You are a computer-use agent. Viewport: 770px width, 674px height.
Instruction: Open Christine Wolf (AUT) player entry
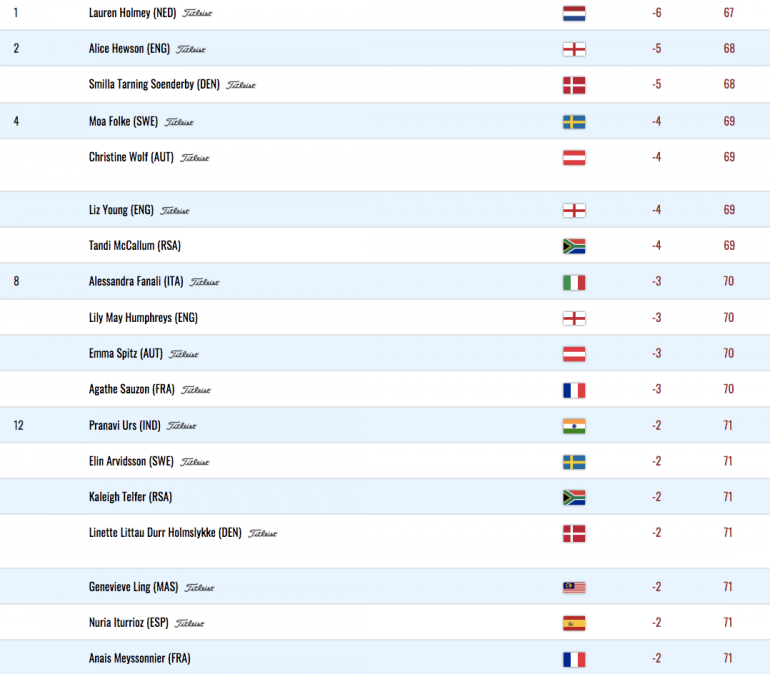point(131,157)
